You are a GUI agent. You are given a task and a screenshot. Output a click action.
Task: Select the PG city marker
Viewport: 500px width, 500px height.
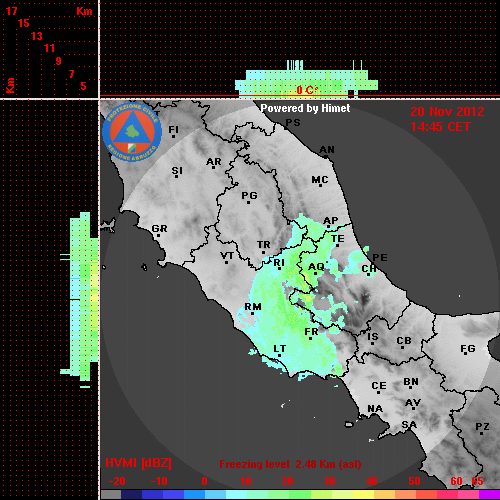tap(248, 202)
